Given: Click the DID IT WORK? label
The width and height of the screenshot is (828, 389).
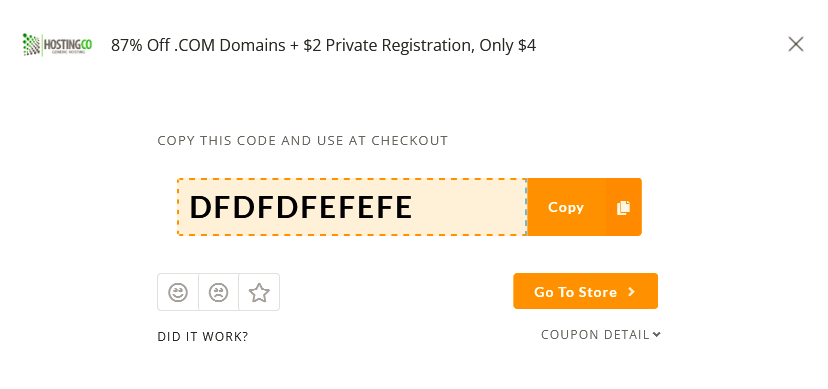Looking at the screenshot, I should pyautogui.click(x=203, y=337).
